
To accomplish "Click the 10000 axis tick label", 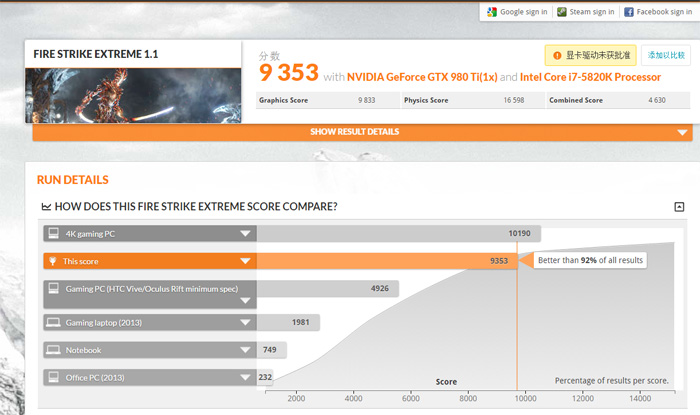I will click(x=525, y=398).
